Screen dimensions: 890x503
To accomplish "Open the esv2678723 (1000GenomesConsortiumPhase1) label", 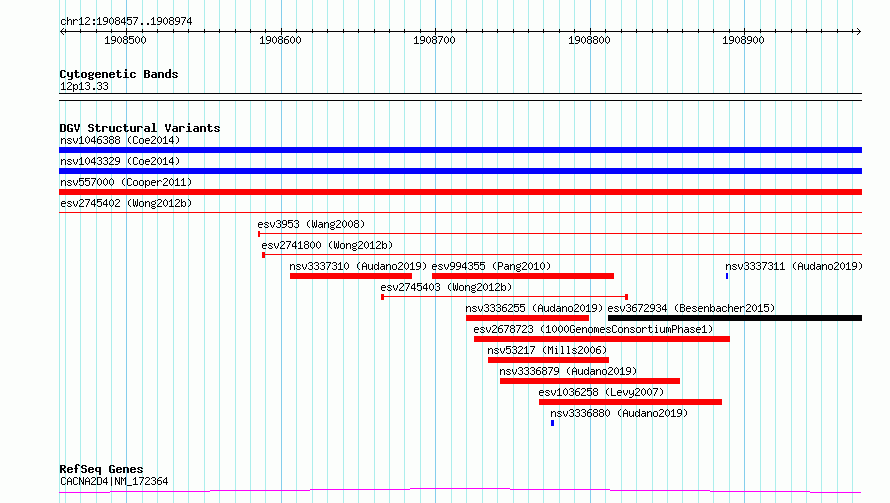I will tap(593, 329).
